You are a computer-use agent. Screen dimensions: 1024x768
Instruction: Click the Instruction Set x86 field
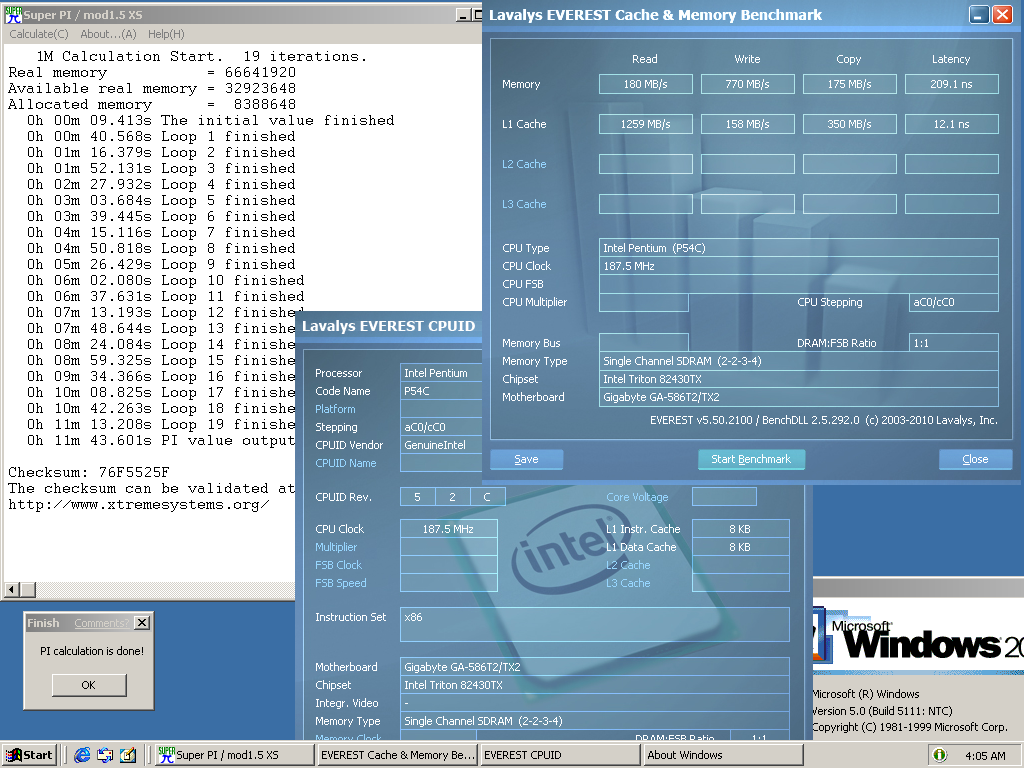pos(594,624)
